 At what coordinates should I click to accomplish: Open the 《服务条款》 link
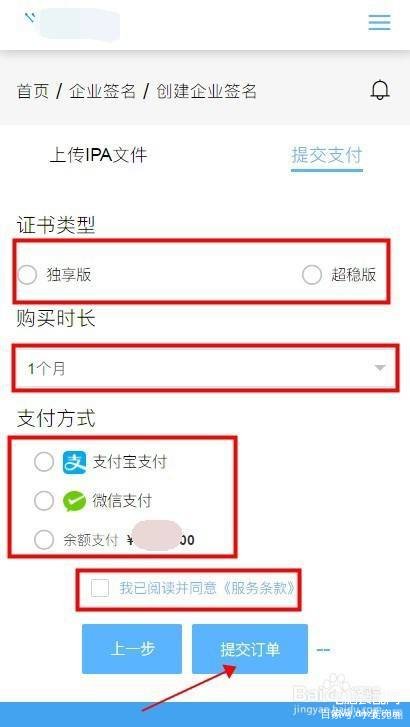(257, 588)
